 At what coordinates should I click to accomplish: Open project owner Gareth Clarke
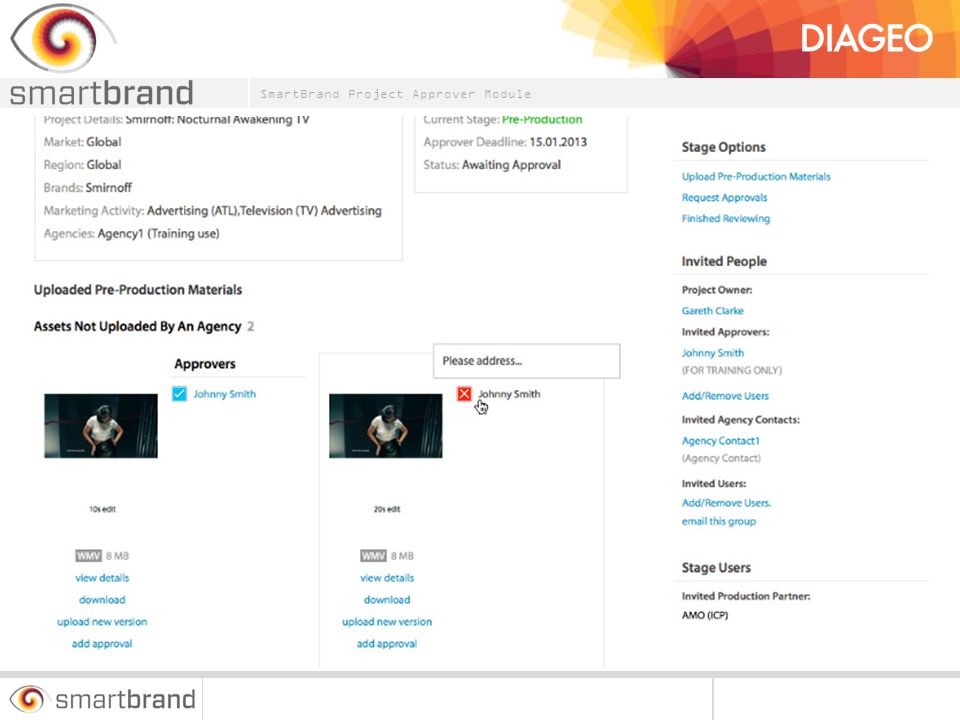713,310
